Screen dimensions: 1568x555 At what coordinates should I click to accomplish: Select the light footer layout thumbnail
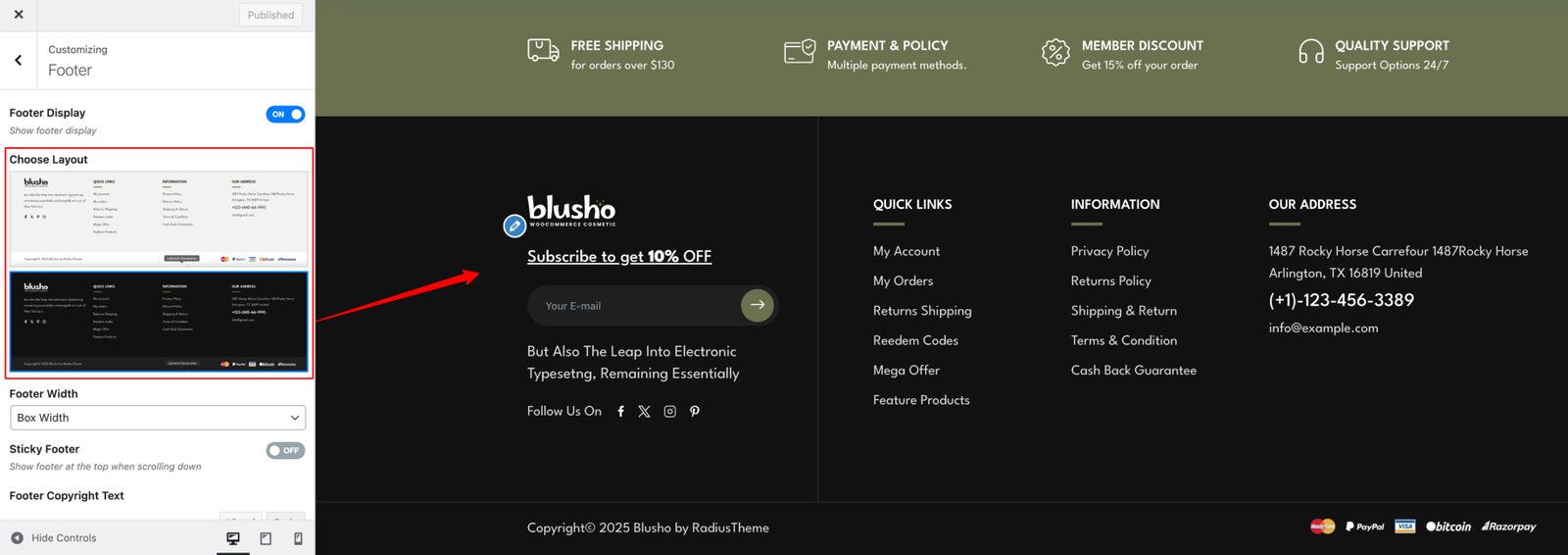click(x=159, y=218)
